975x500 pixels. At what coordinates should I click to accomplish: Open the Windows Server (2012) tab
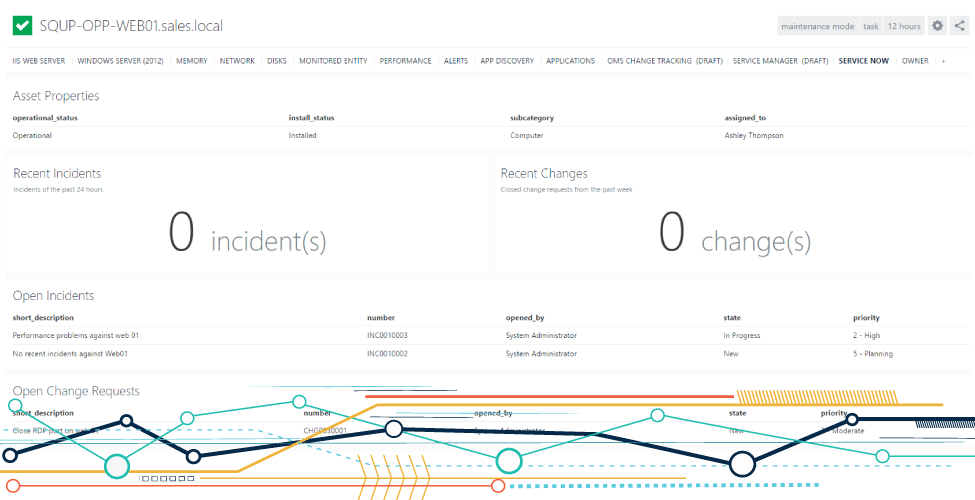[120, 61]
